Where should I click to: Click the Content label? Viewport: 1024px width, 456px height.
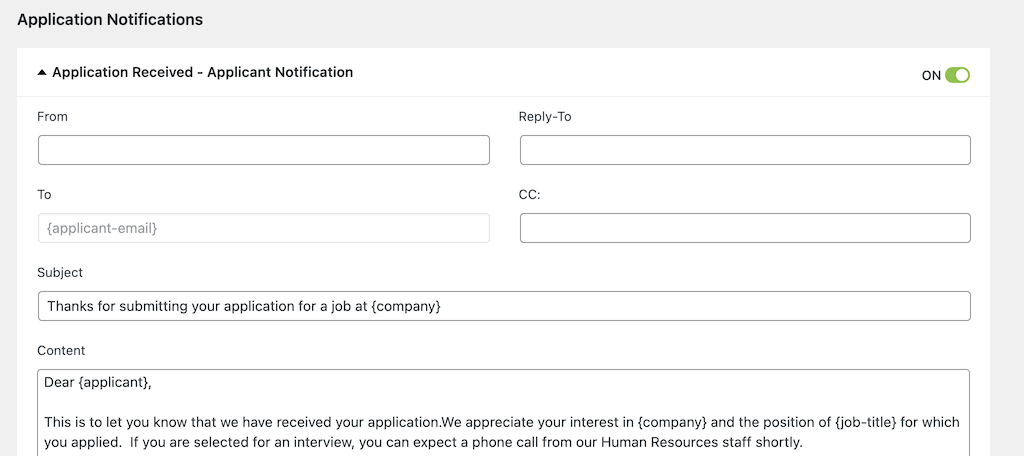point(61,350)
